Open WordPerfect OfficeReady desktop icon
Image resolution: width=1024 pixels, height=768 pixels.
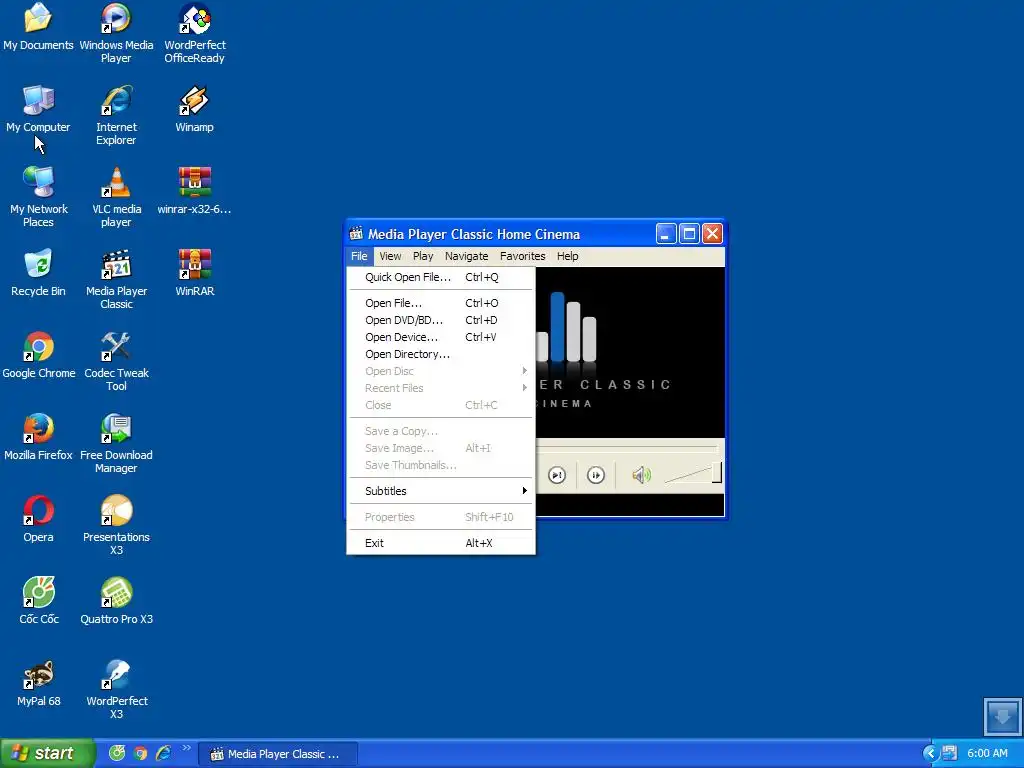pos(195,33)
